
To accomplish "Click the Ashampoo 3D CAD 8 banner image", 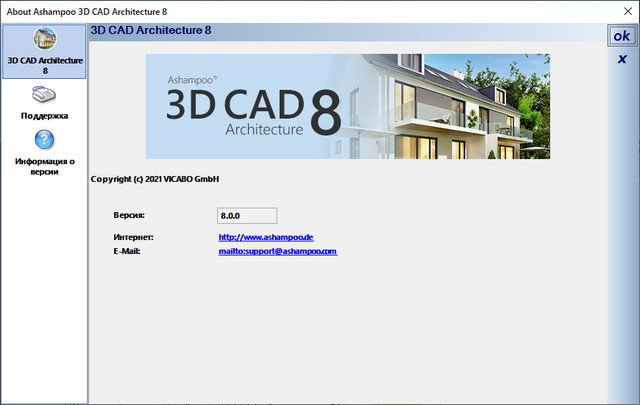I will [x=348, y=106].
